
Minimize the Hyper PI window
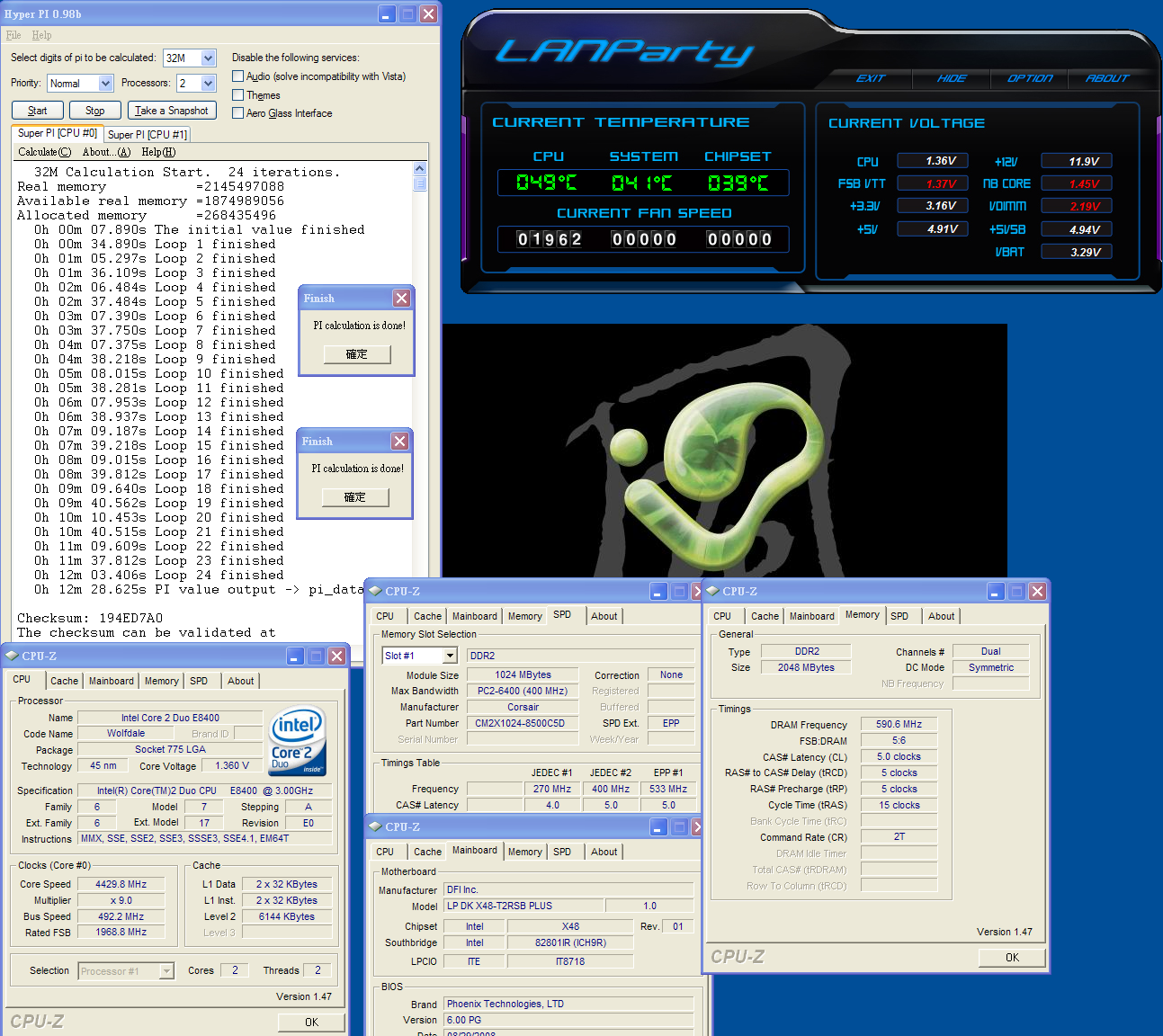(x=387, y=14)
